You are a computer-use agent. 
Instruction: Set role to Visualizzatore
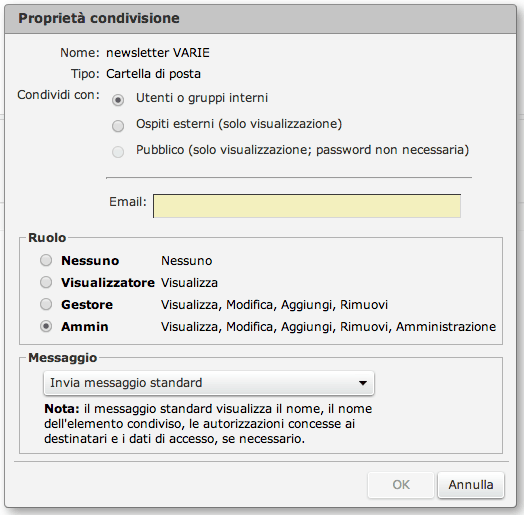[46, 282]
